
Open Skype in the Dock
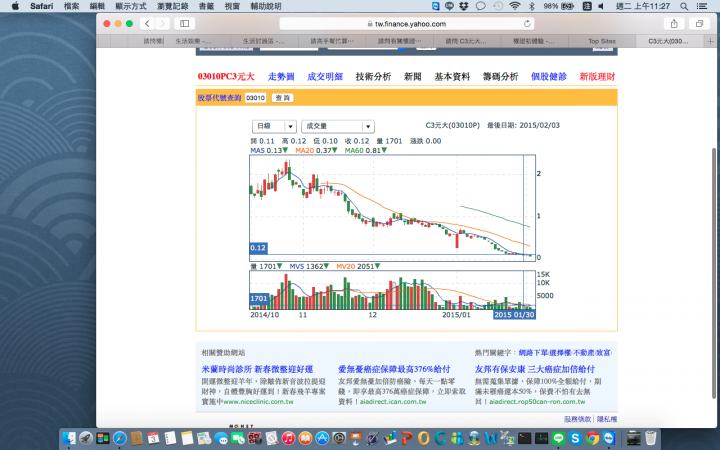(575, 438)
